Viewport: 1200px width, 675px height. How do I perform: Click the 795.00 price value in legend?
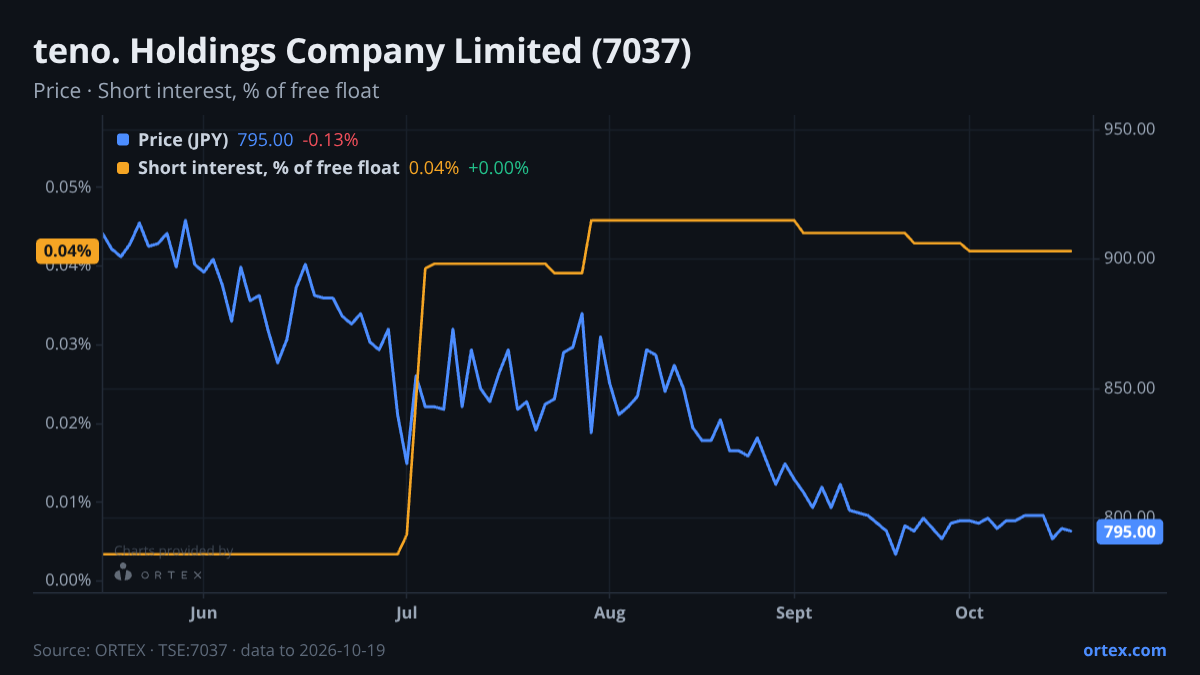266,140
